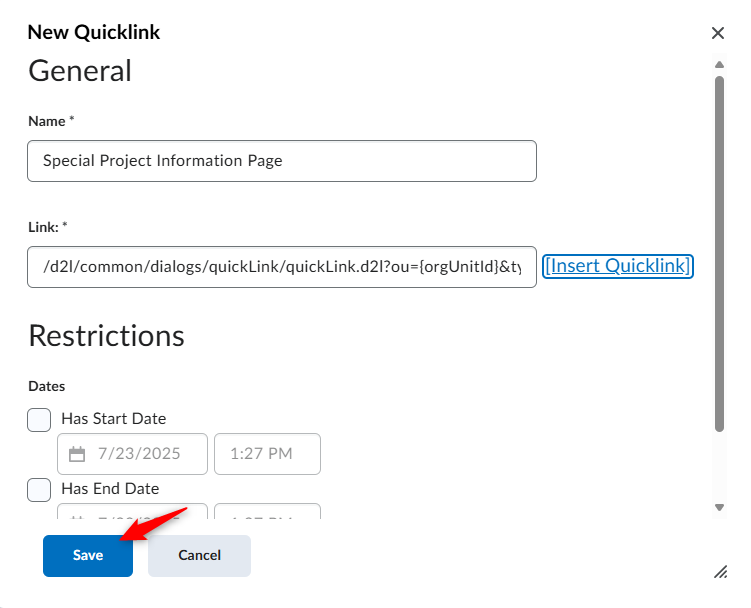This screenshot has width=751, height=608.
Task: Click the scrollbar down arrow
Action: pos(719,507)
